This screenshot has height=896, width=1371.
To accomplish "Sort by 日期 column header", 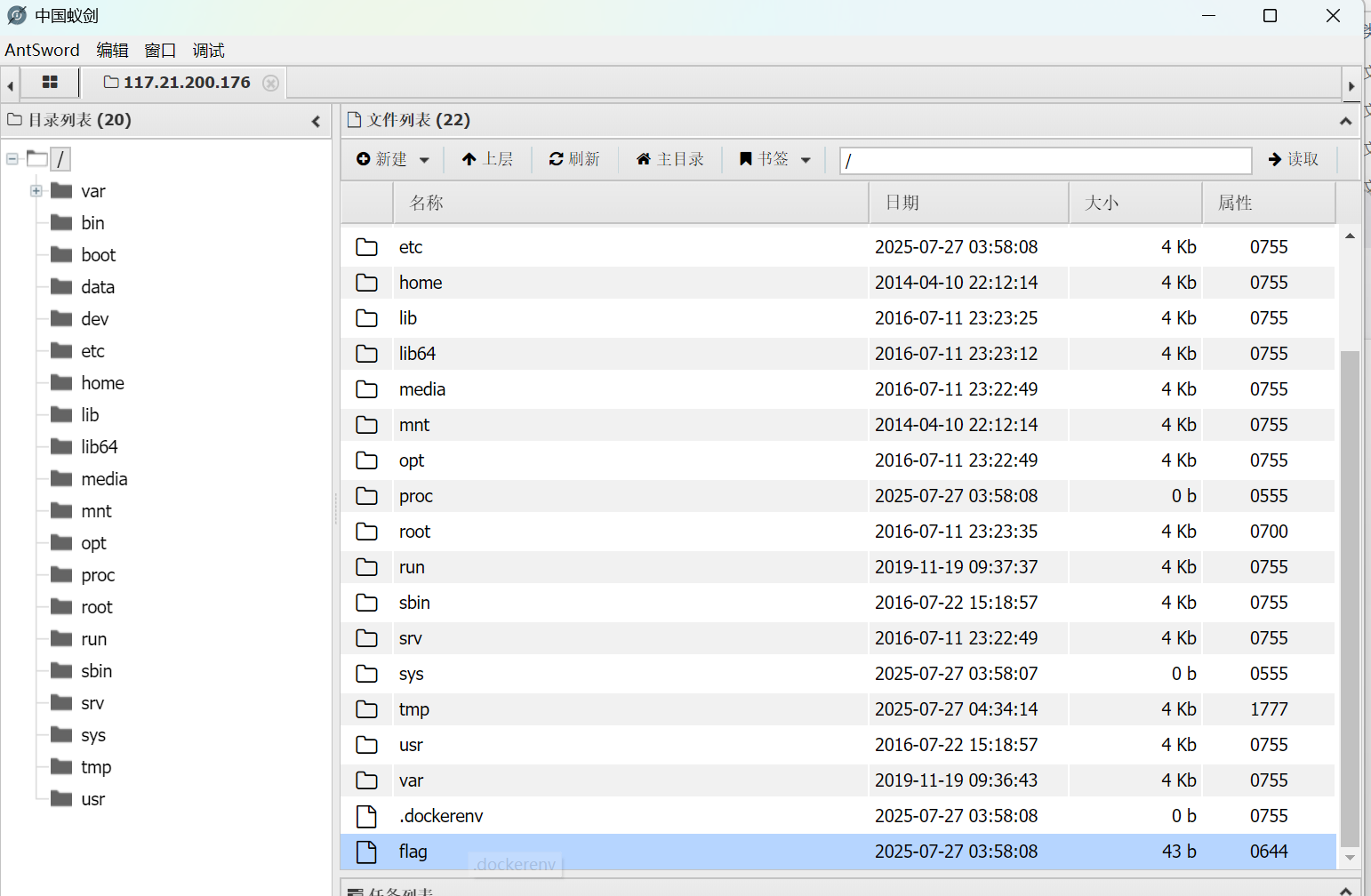I will pos(968,203).
